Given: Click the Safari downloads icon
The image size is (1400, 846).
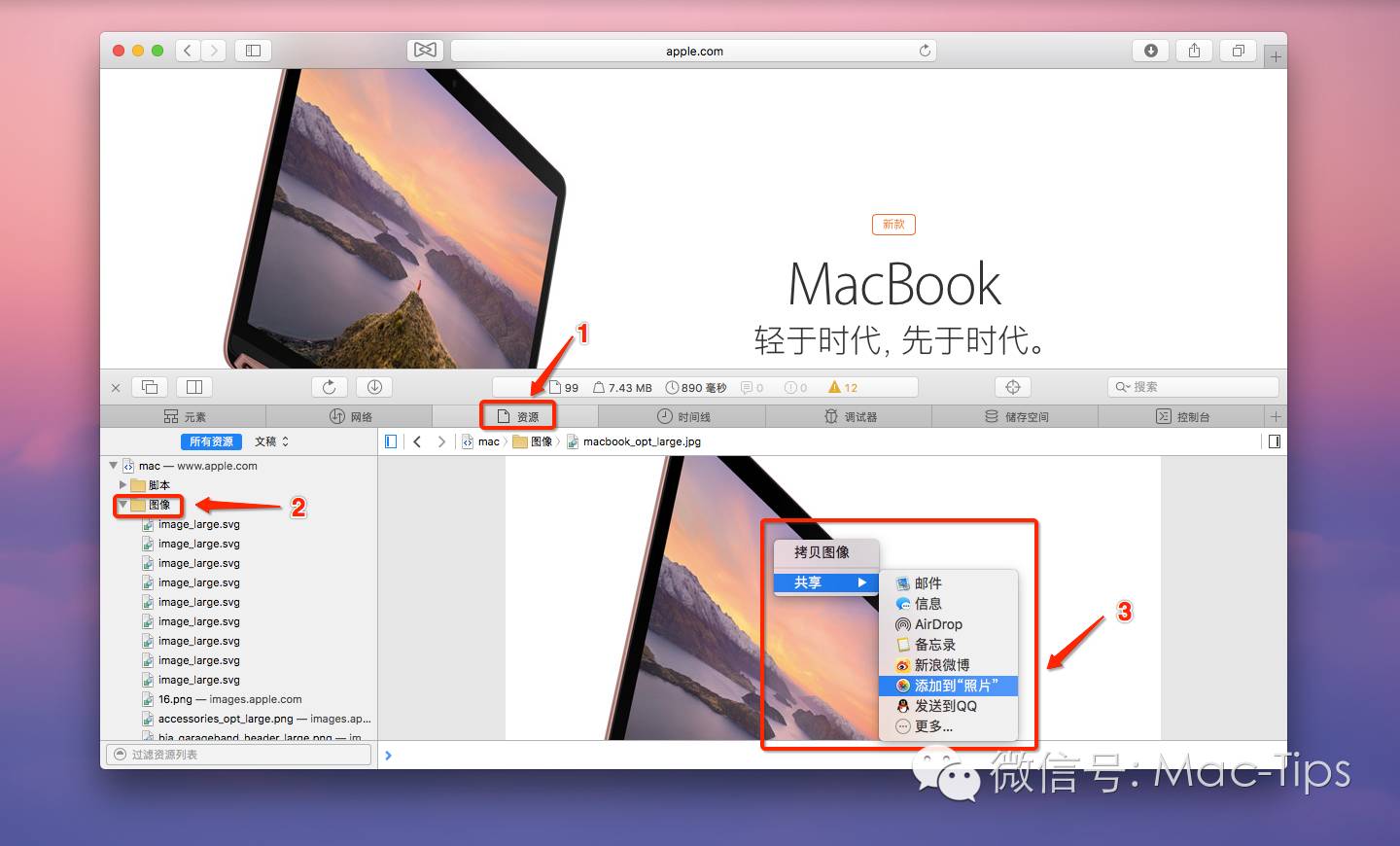Looking at the screenshot, I should (1151, 51).
